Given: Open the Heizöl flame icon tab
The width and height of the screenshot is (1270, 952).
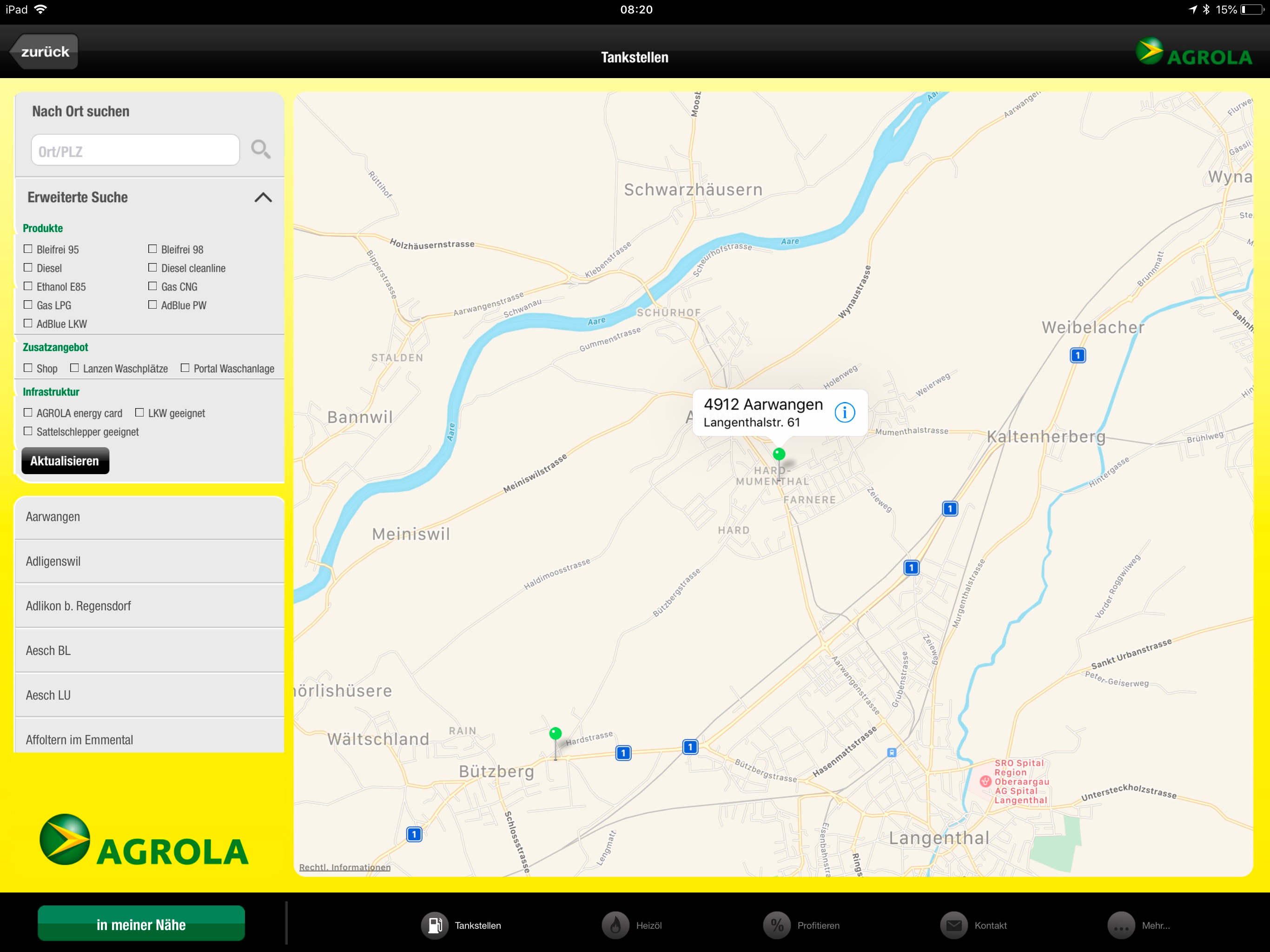Looking at the screenshot, I should tap(615, 925).
